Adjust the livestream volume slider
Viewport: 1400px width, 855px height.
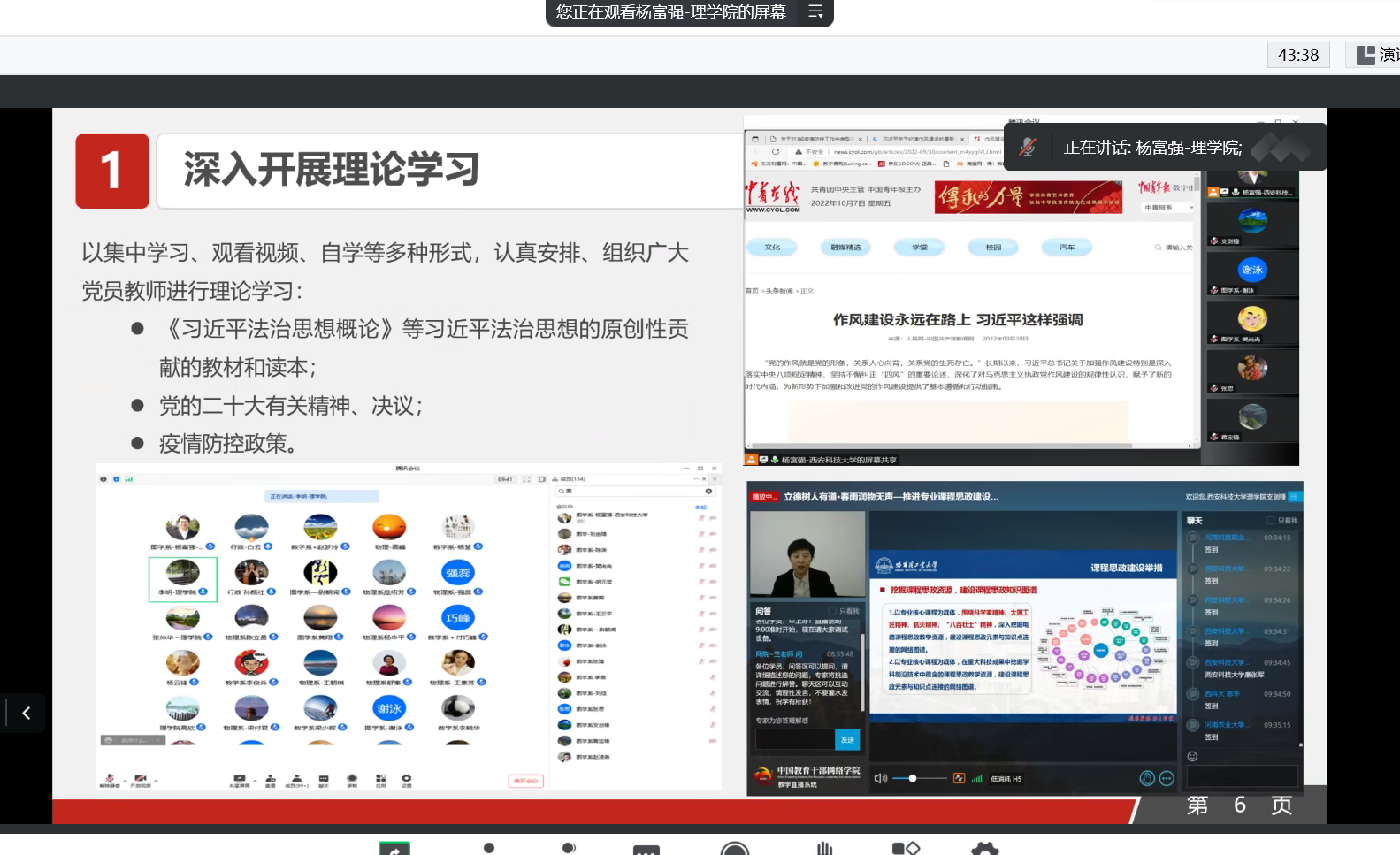click(x=913, y=778)
